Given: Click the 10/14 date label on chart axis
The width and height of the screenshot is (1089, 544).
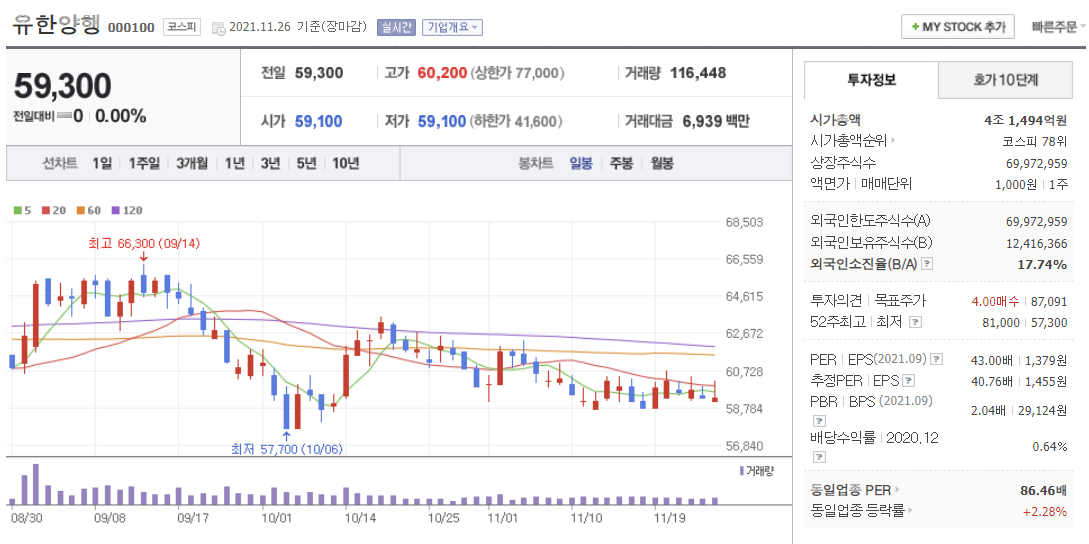Looking at the screenshot, I should click(x=360, y=518).
